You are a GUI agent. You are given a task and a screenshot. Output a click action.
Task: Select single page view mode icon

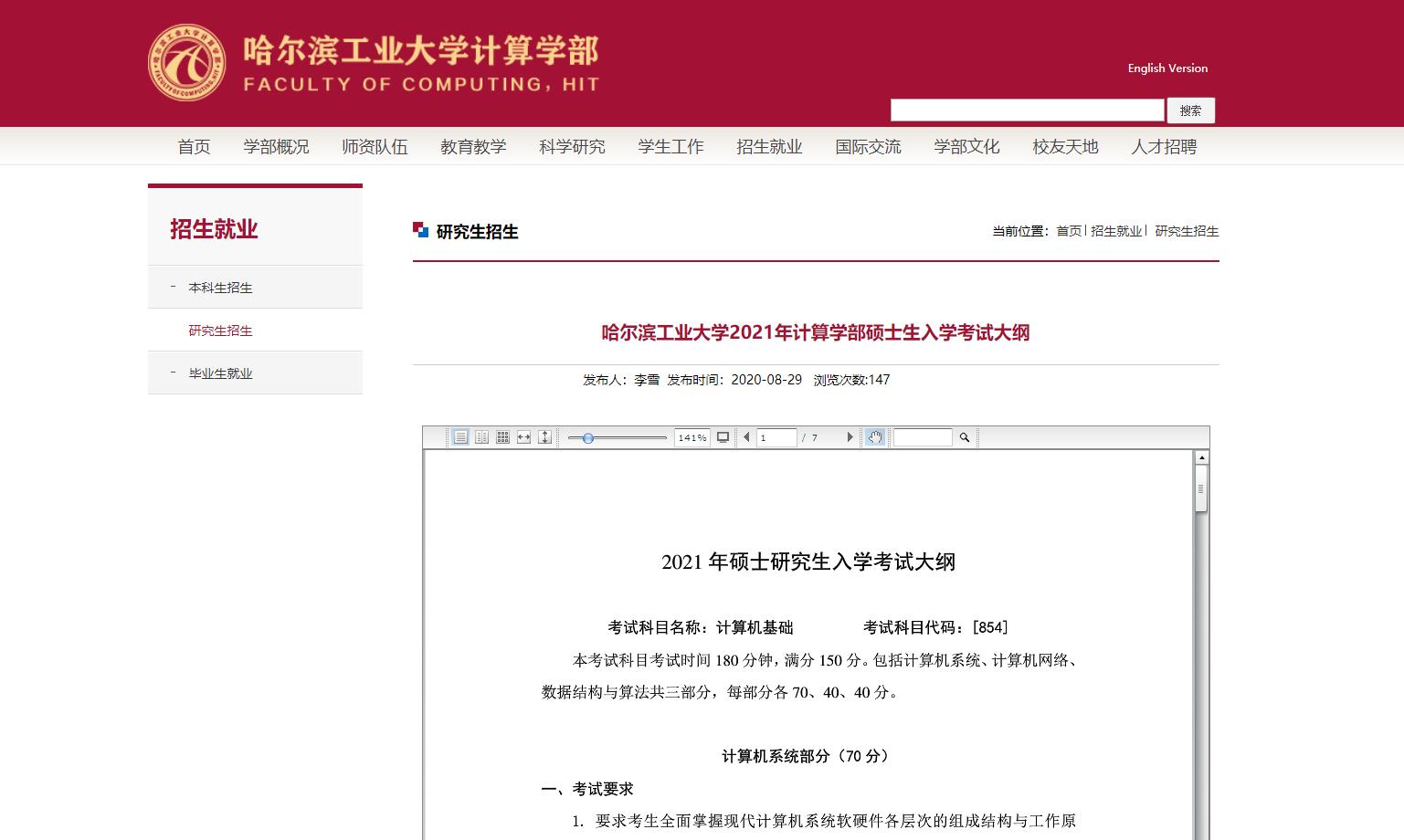tap(460, 437)
